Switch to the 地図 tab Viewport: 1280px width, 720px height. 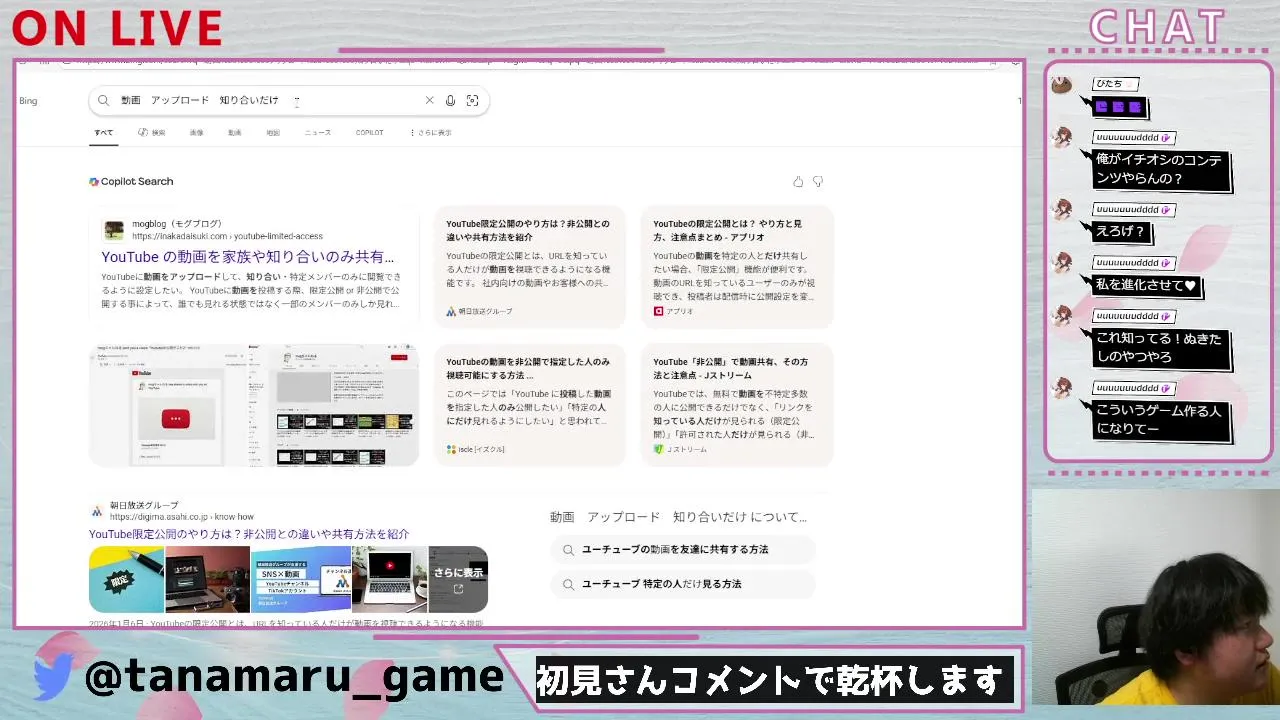pos(273,133)
